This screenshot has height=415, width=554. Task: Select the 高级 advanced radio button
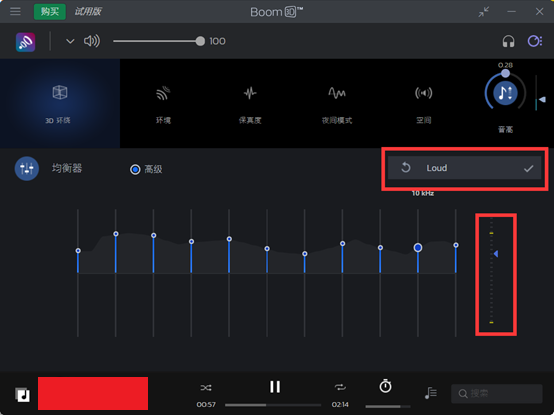[135, 170]
